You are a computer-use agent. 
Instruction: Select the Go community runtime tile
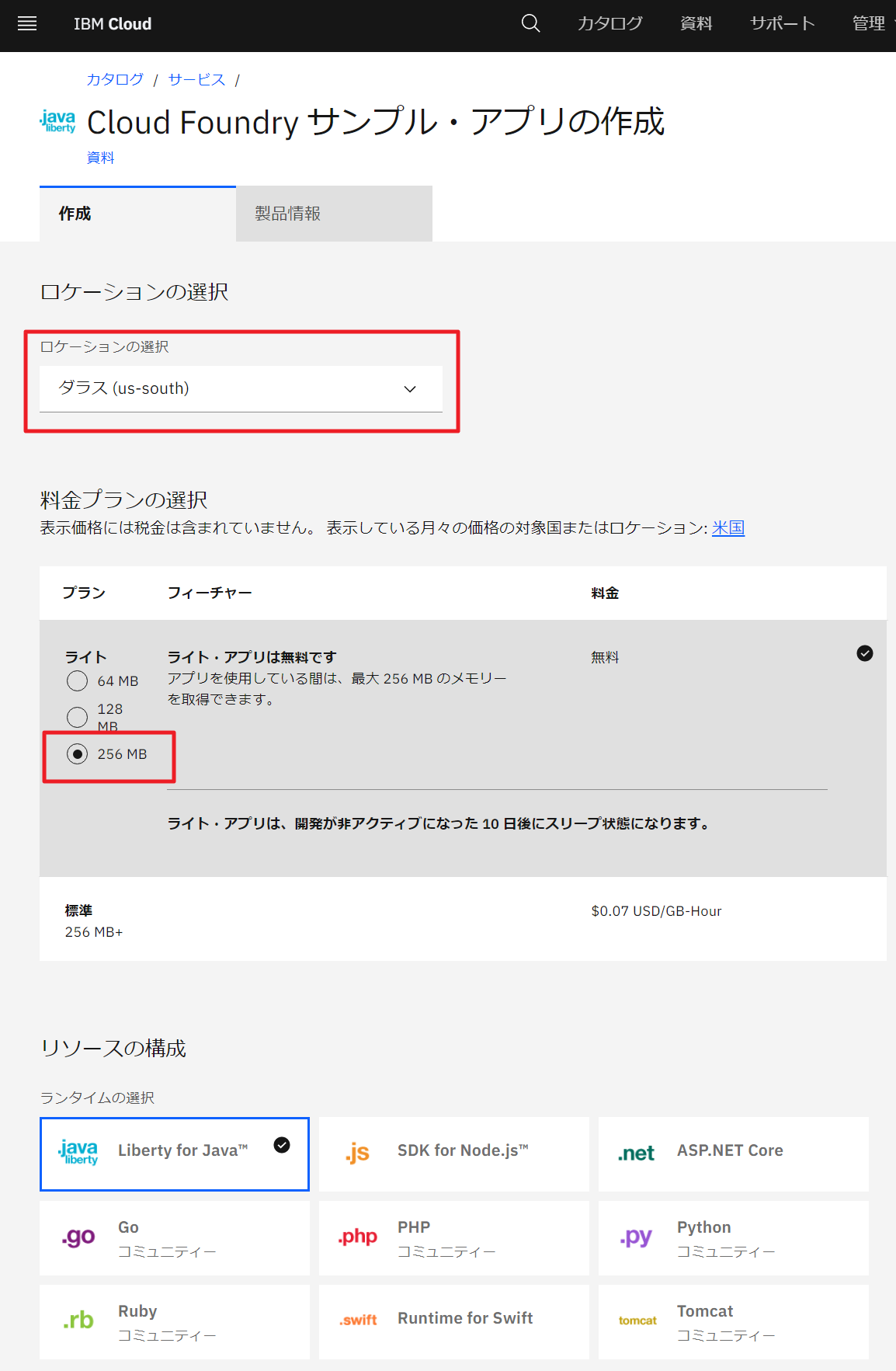(x=175, y=1237)
